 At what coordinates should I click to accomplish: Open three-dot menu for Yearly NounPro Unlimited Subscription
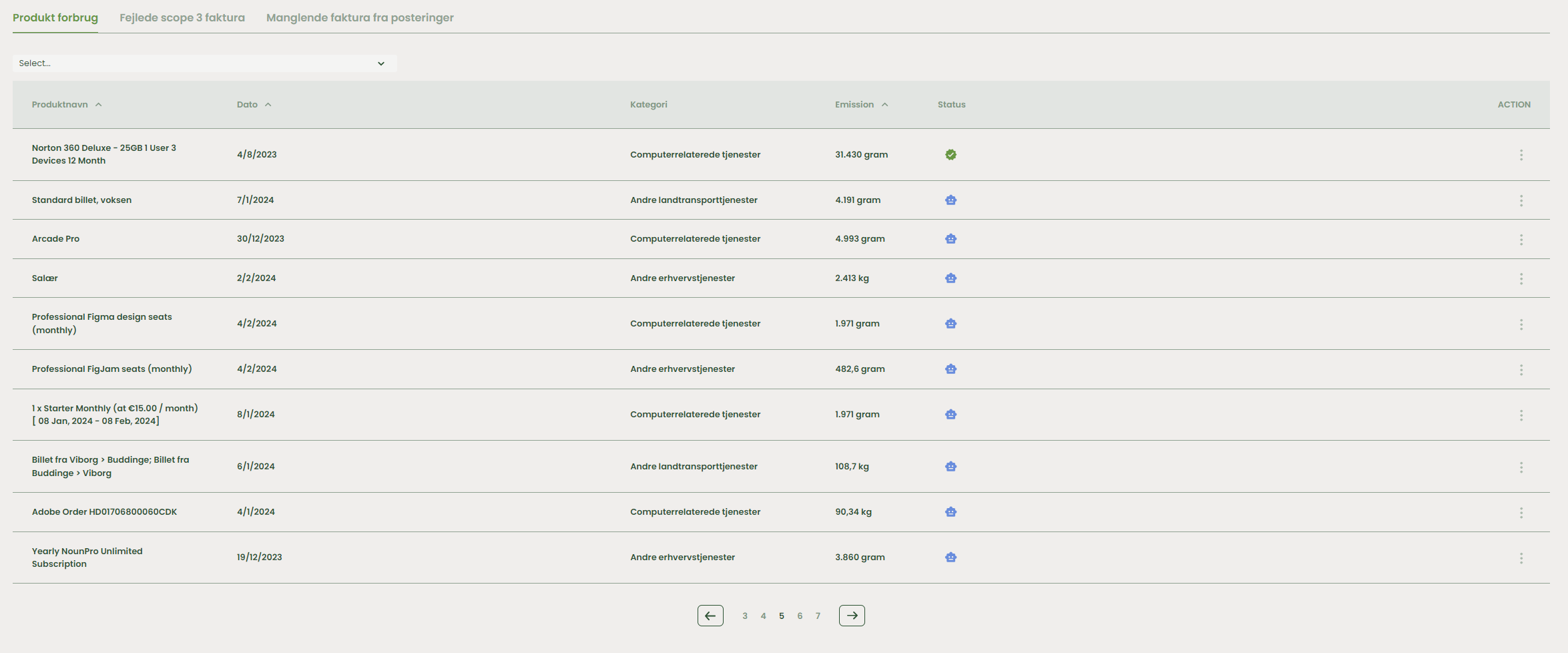pyautogui.click(x=1521, y=558)
